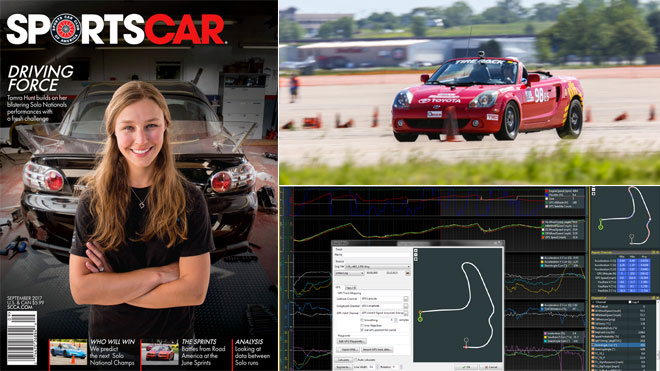Image resolution: width=660 pixels, height=371 pixels.
Task: Click the Line Width value field
Action: coord(372,367)
